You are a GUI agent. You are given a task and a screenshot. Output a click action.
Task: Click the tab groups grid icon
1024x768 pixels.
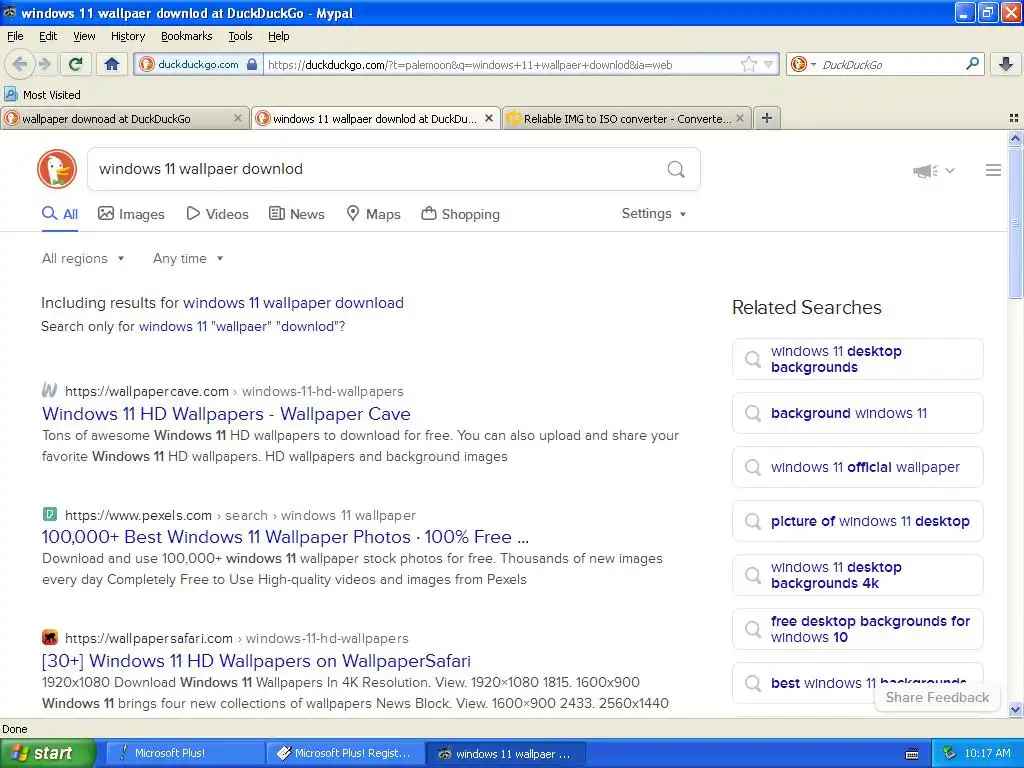(x=1014, y=118)
